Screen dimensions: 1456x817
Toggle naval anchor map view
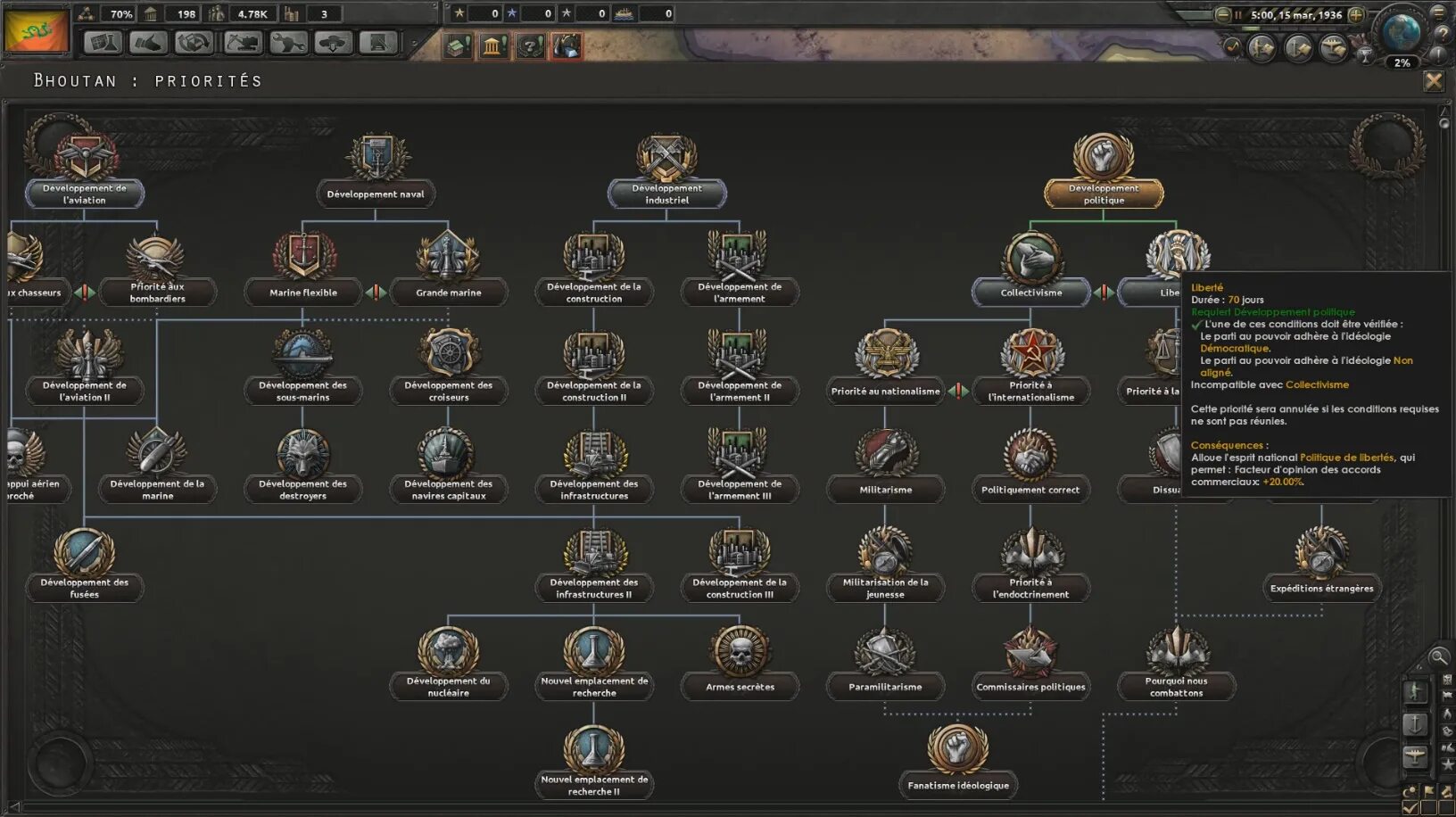pos(1416,724)
